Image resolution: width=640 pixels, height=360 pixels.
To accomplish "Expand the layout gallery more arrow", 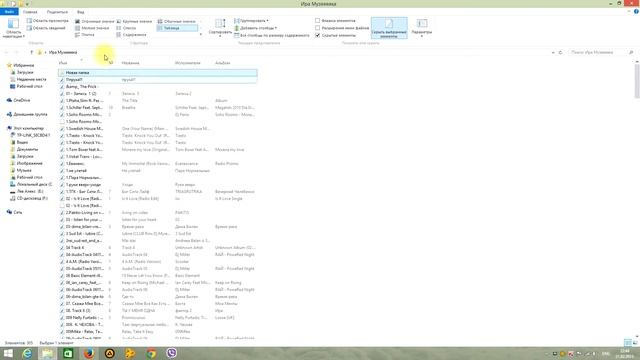I will (200, 35).
